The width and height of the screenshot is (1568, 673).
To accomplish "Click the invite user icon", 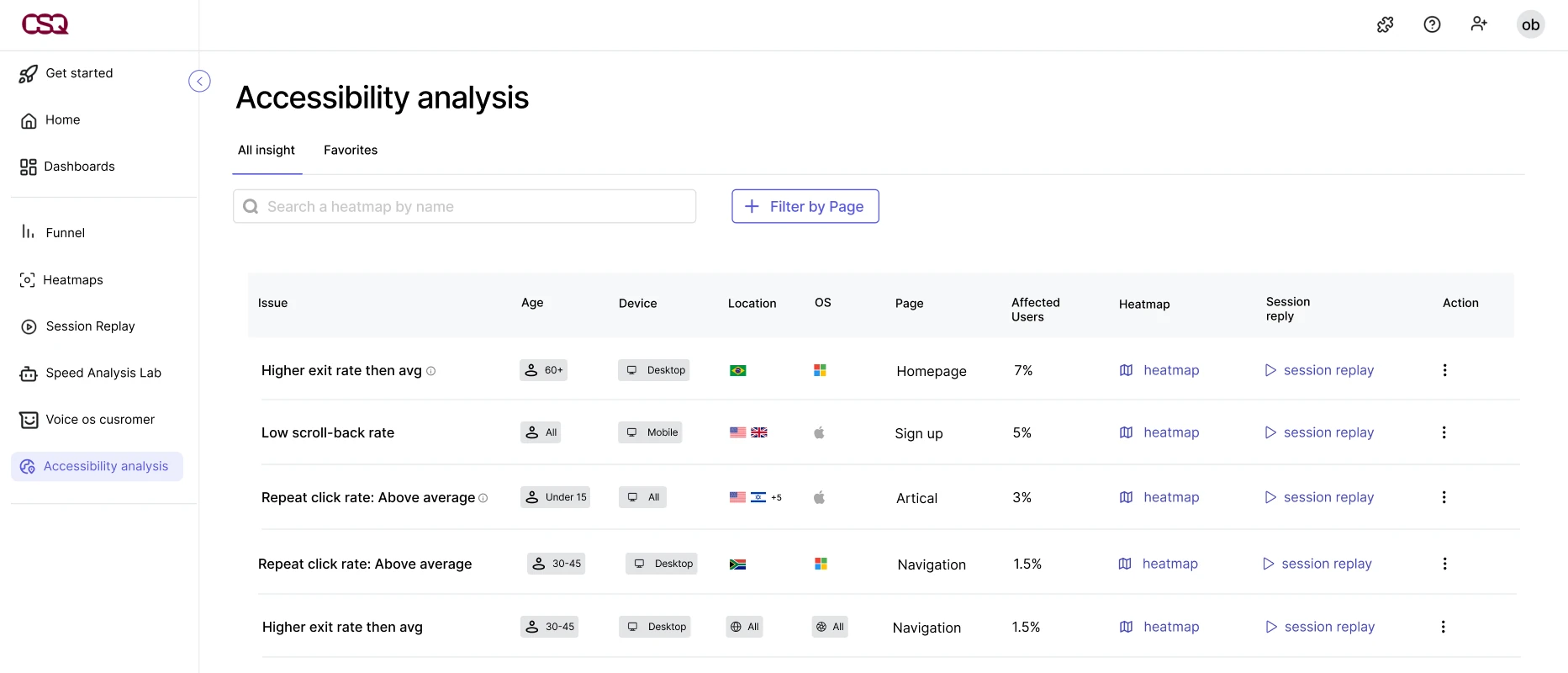I will coord(1480,24).
